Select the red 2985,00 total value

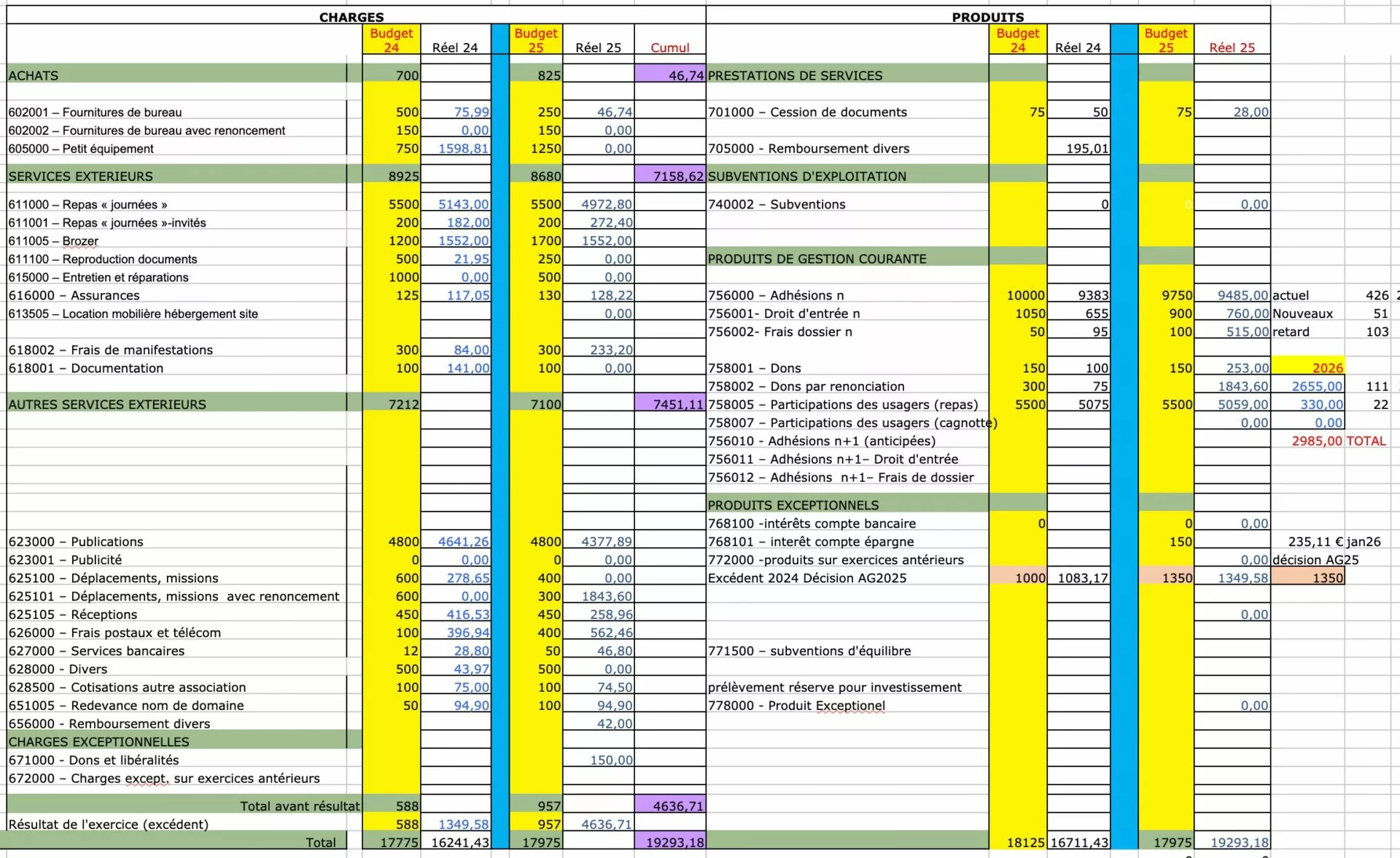(x=1316, y=441)
